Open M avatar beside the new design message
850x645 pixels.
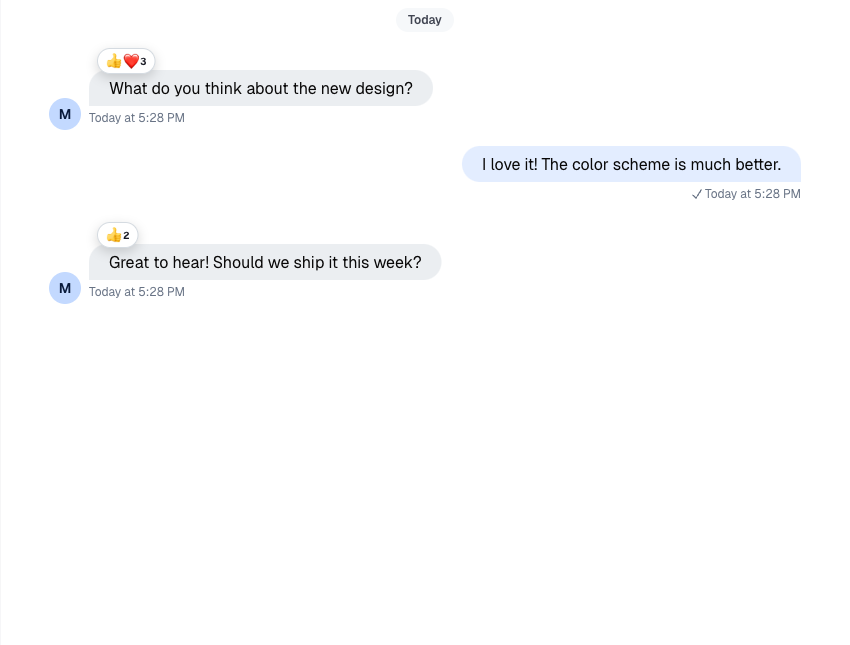pyautogui.click(x=65, y=114)
